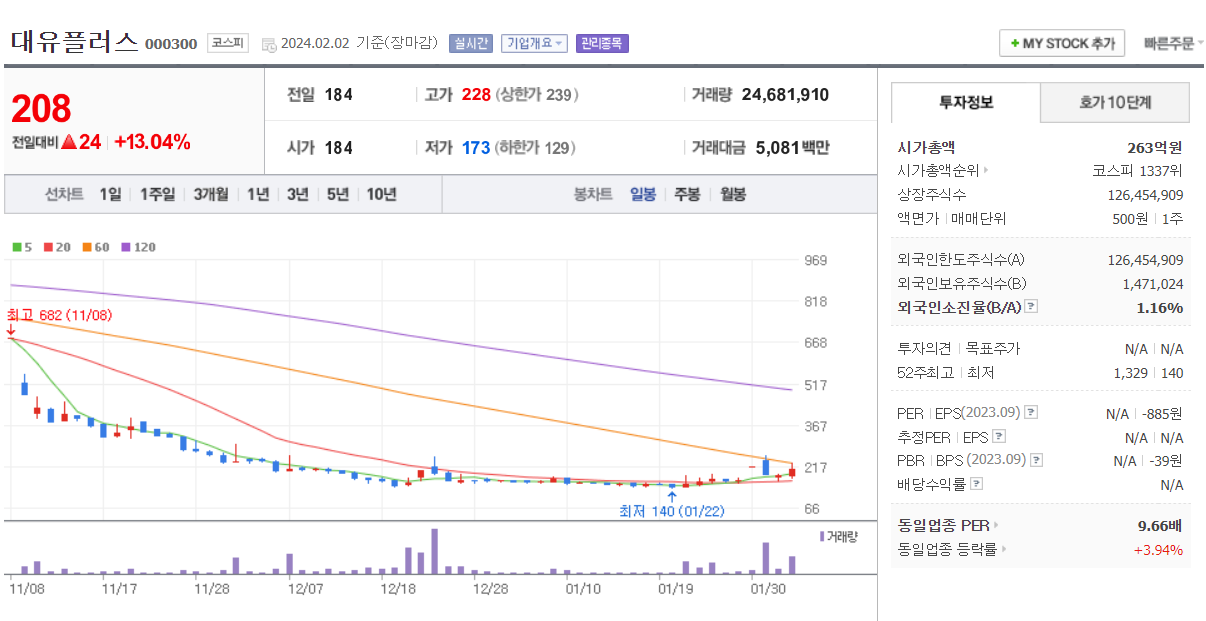This screenshot has width=1206, height=621.
Task: Click the +13.04% change value
Action: pyautogui.click(x=152, y=142)
